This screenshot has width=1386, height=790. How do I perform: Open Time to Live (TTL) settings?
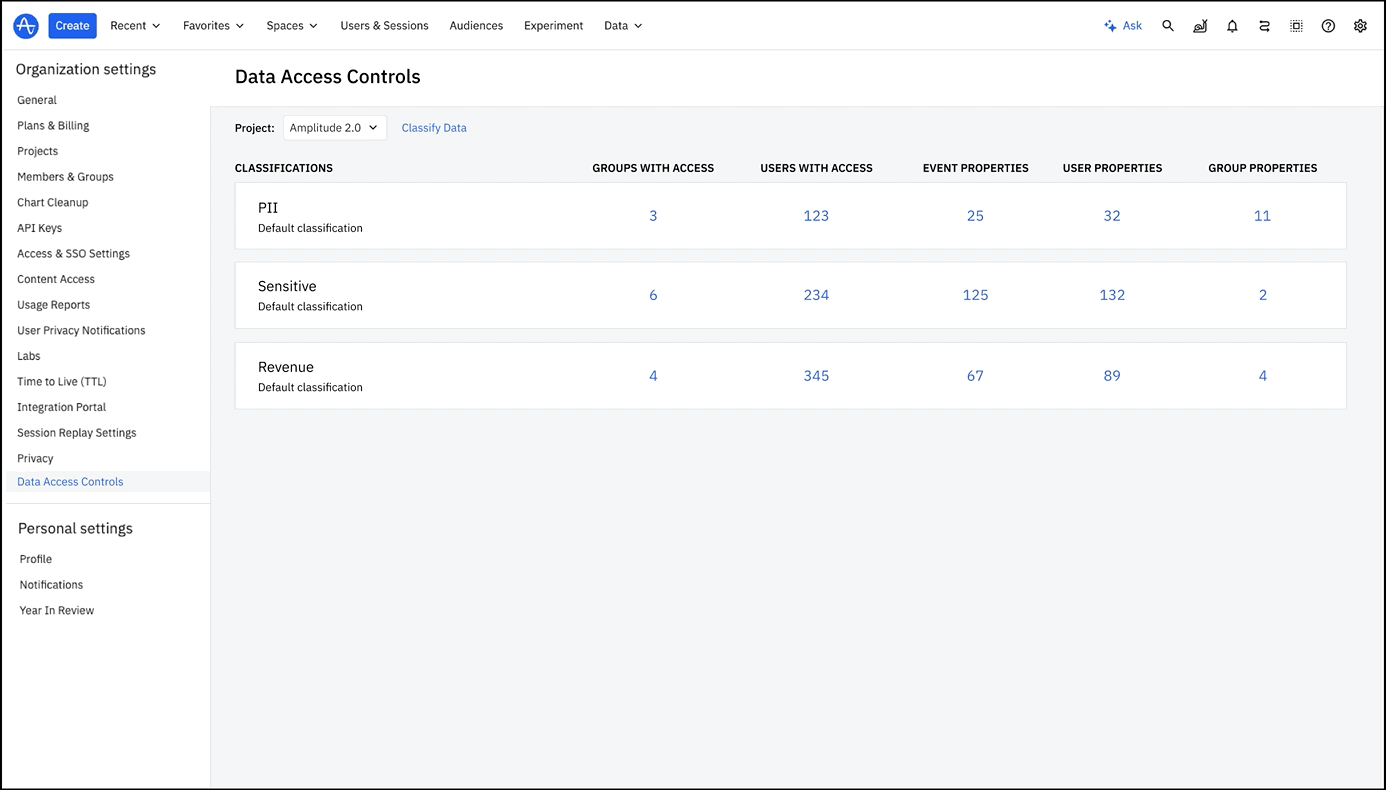point(61,382)
